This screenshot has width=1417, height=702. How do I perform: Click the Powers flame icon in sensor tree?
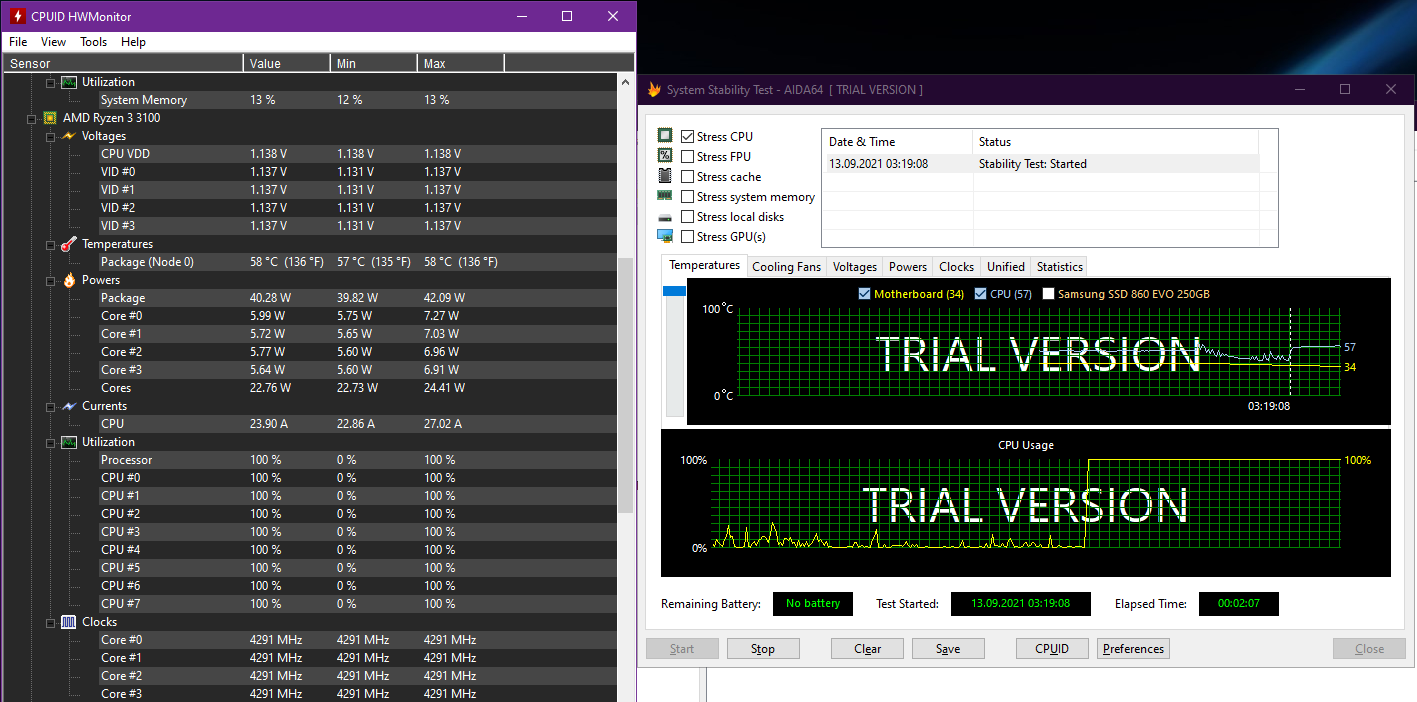(68, 280)
